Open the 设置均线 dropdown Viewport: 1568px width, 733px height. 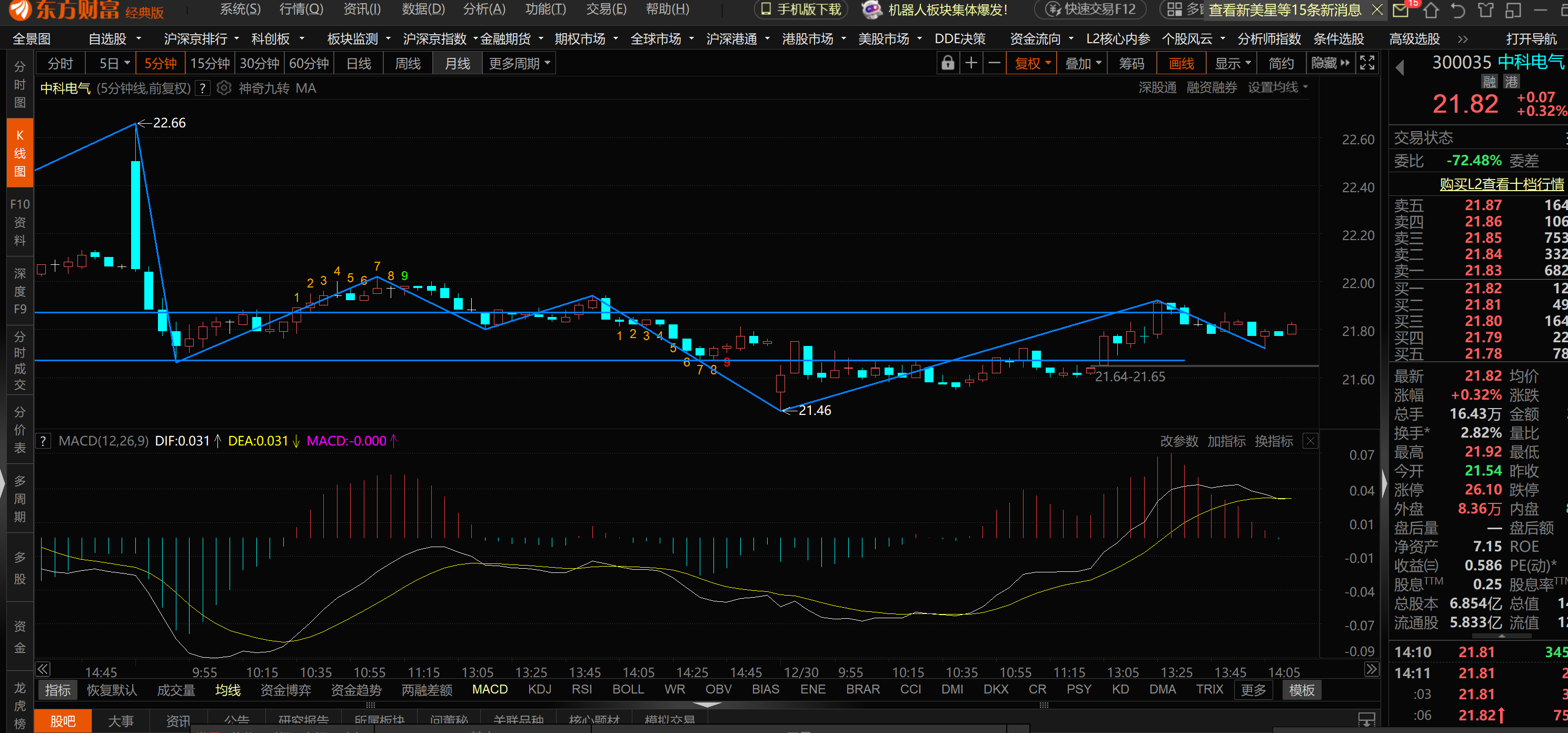[1277, 87]
